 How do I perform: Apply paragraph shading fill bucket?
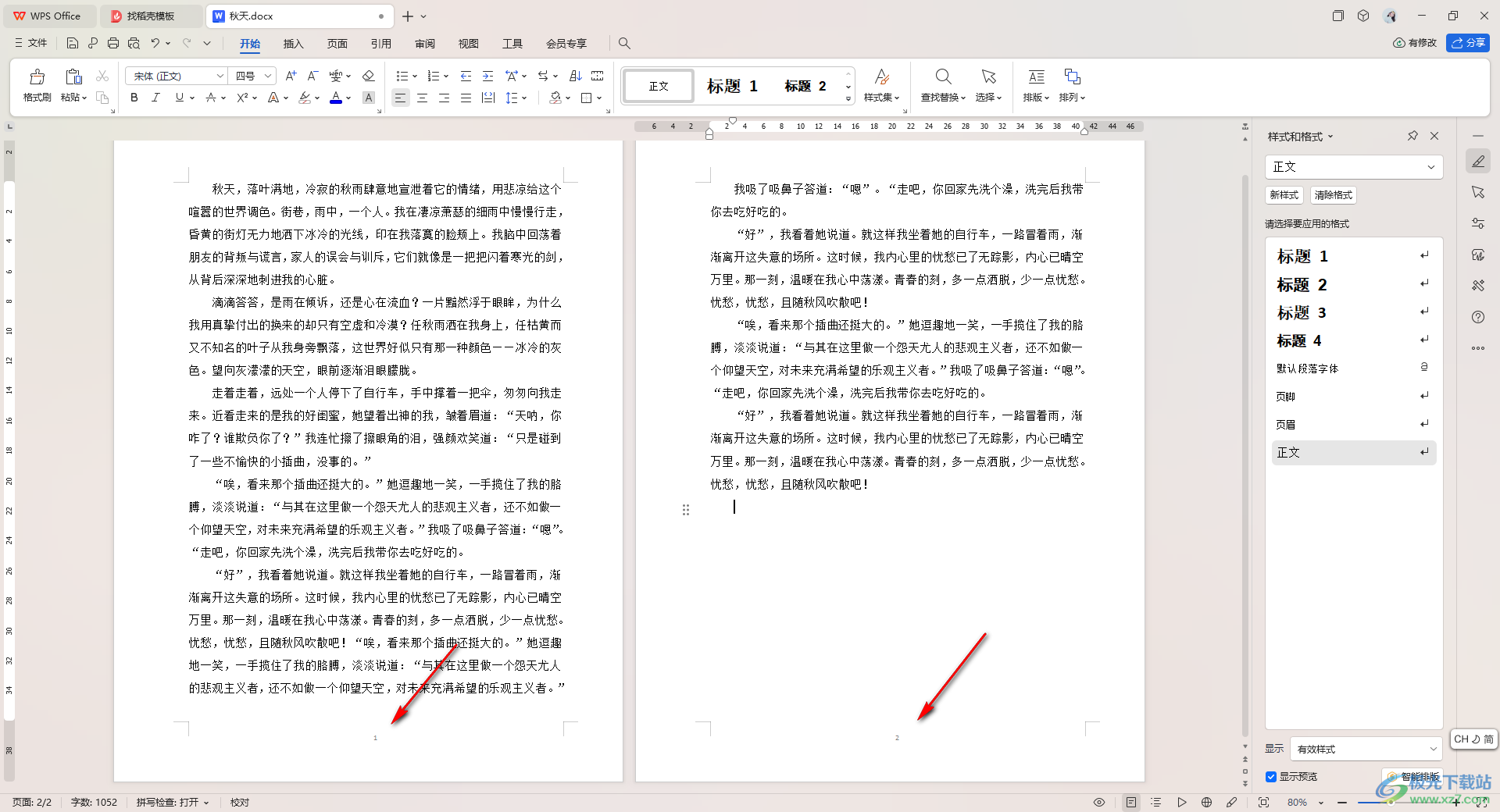coord(555,98)
